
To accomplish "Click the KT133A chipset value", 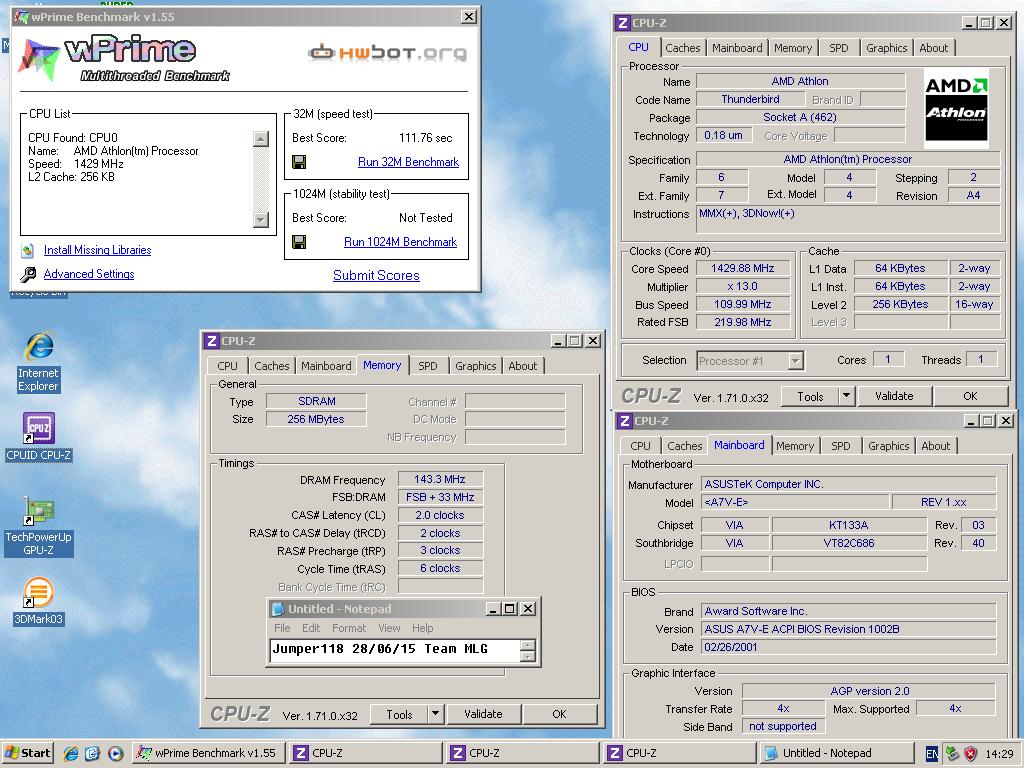I will [x=848, y=525].
